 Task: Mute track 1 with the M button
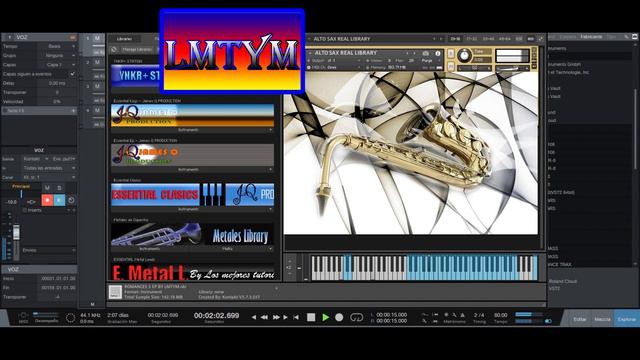pyautogui.click(x=98, y=38)
